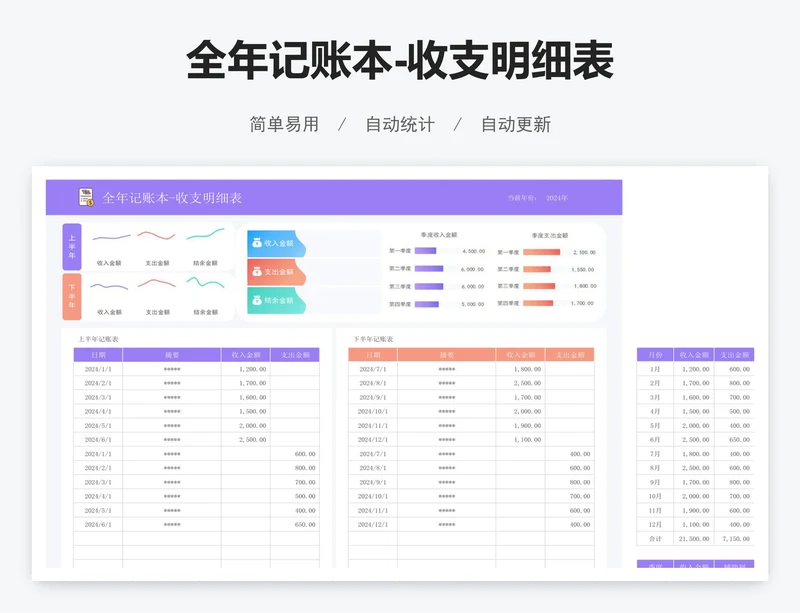Select 上半年 收入金额 purple sparkline
The height and width of the screenshot is (613, 800).
(x=111, y=237)
